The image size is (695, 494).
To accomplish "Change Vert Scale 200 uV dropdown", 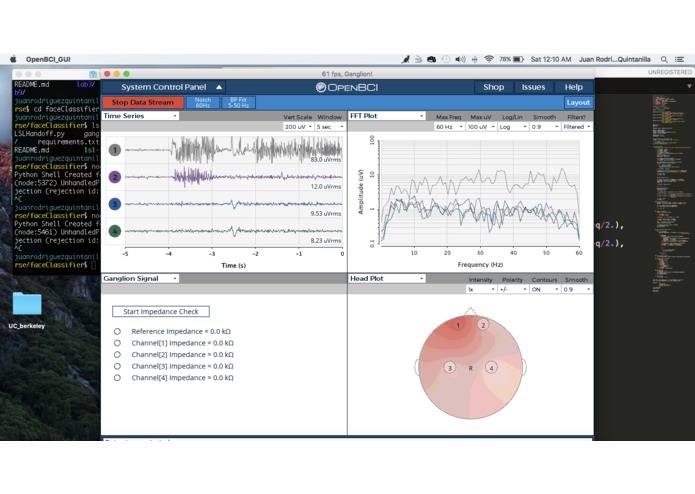I will click(x=298, y=127).
